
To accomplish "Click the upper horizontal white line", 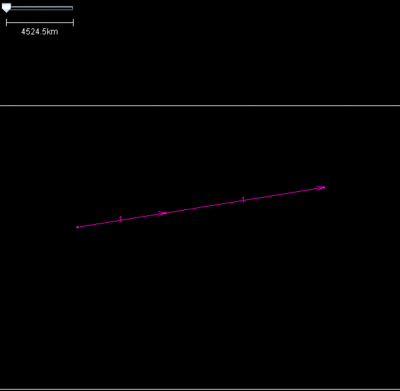I will [200, 106].
